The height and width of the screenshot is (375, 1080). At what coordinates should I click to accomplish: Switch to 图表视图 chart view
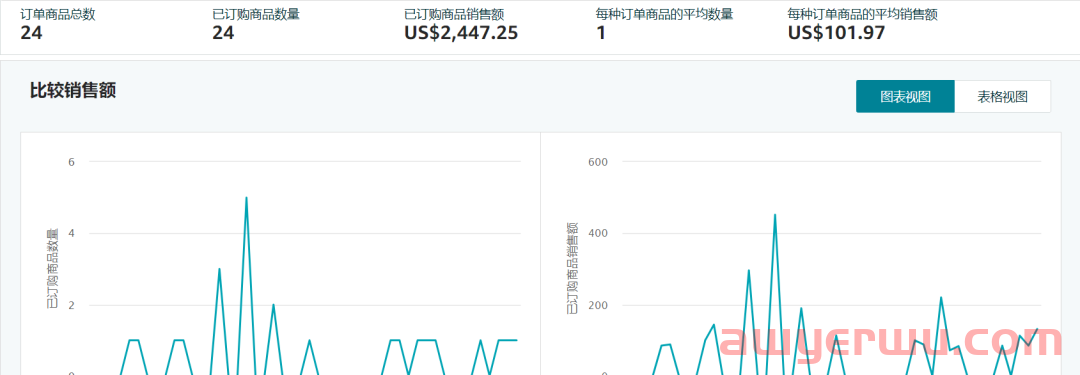click(x=905, y=97)
